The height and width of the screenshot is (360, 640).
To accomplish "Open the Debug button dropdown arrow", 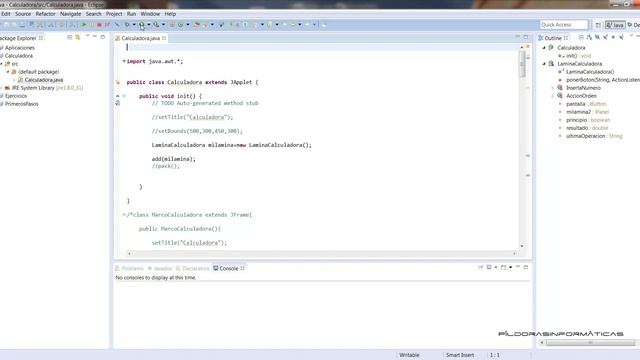I will [x=134, y=25].
